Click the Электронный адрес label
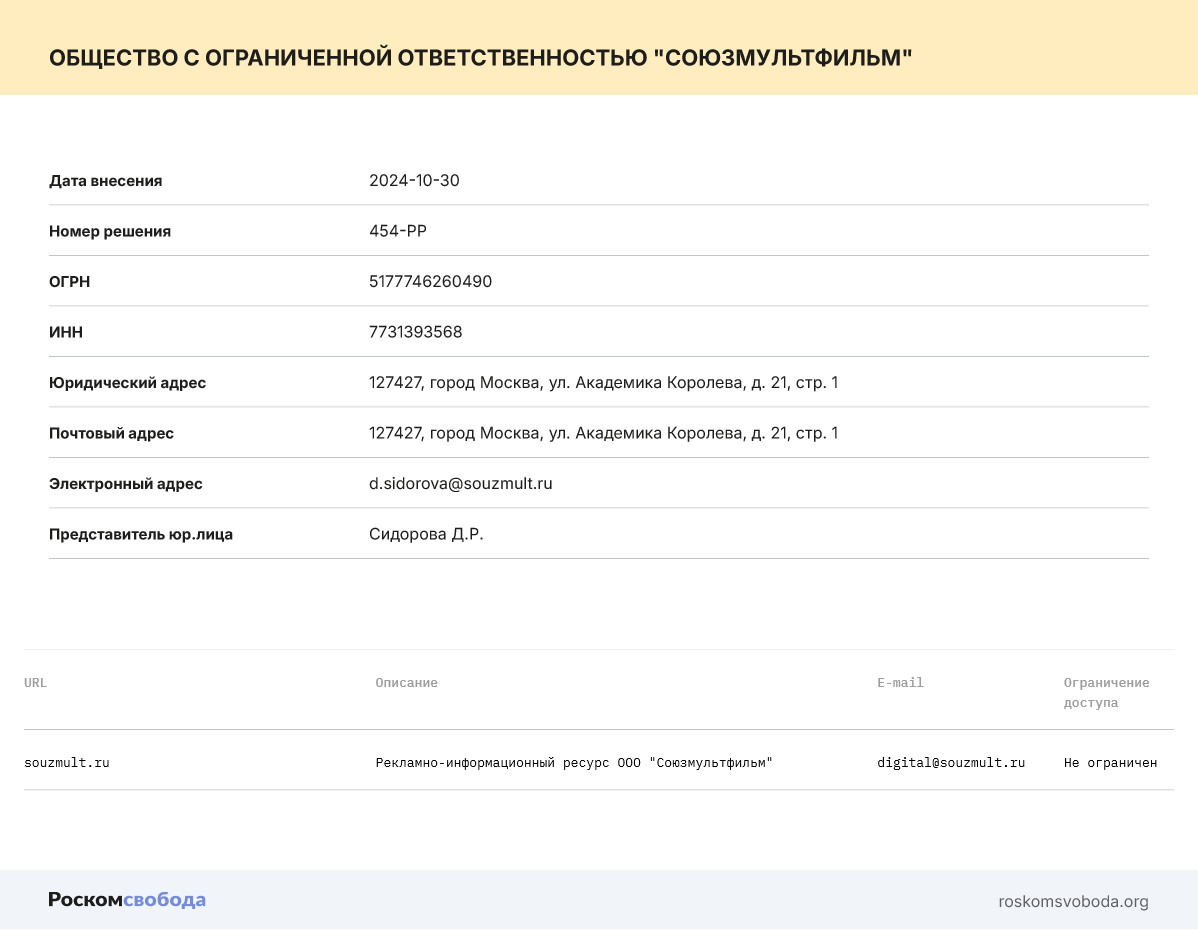 pyautogui.click(x=125, y=484)
